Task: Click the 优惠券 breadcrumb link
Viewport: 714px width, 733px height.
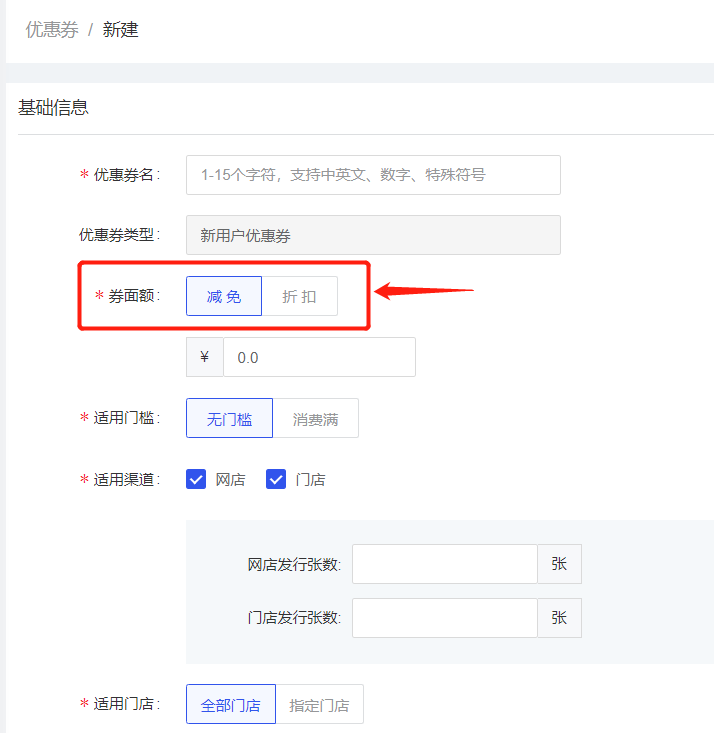Action: pos(51,30)
